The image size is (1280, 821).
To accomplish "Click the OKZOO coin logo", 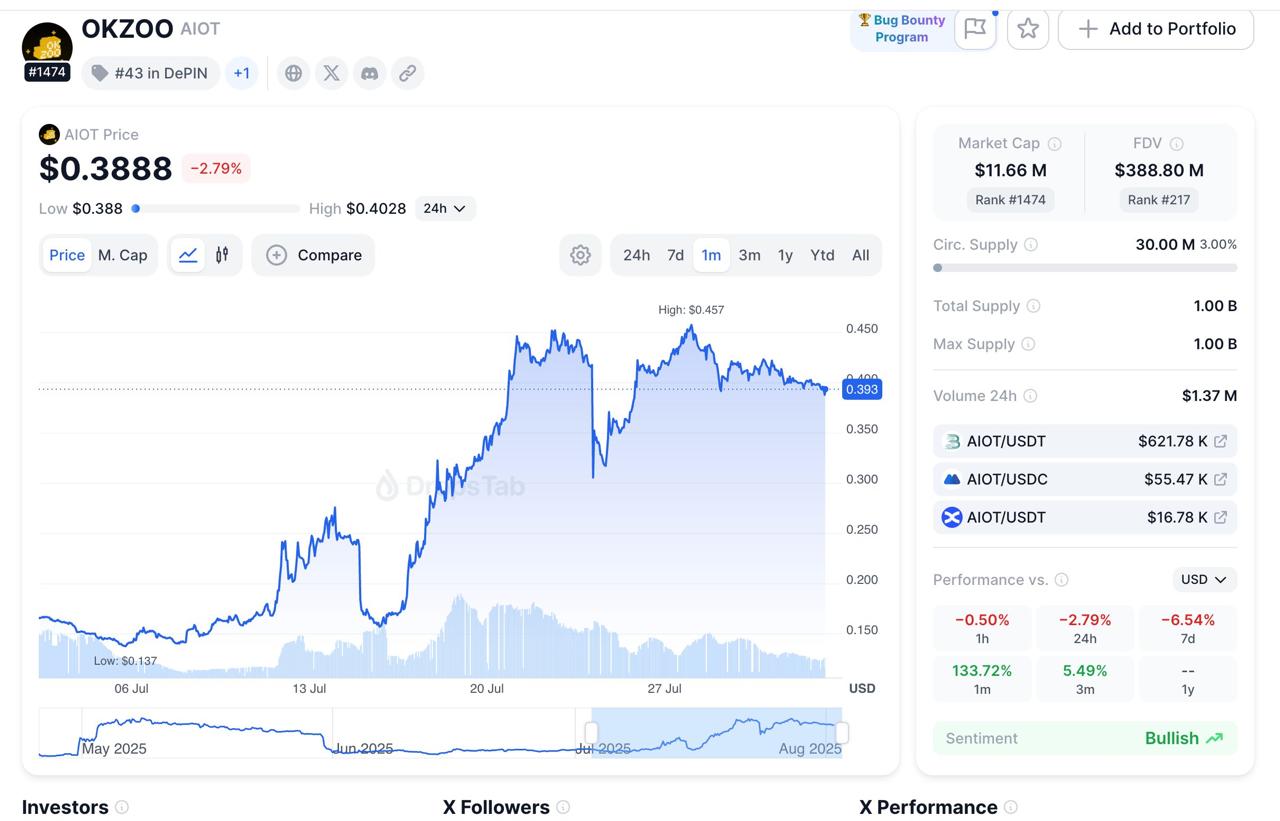I will point(46,45).
